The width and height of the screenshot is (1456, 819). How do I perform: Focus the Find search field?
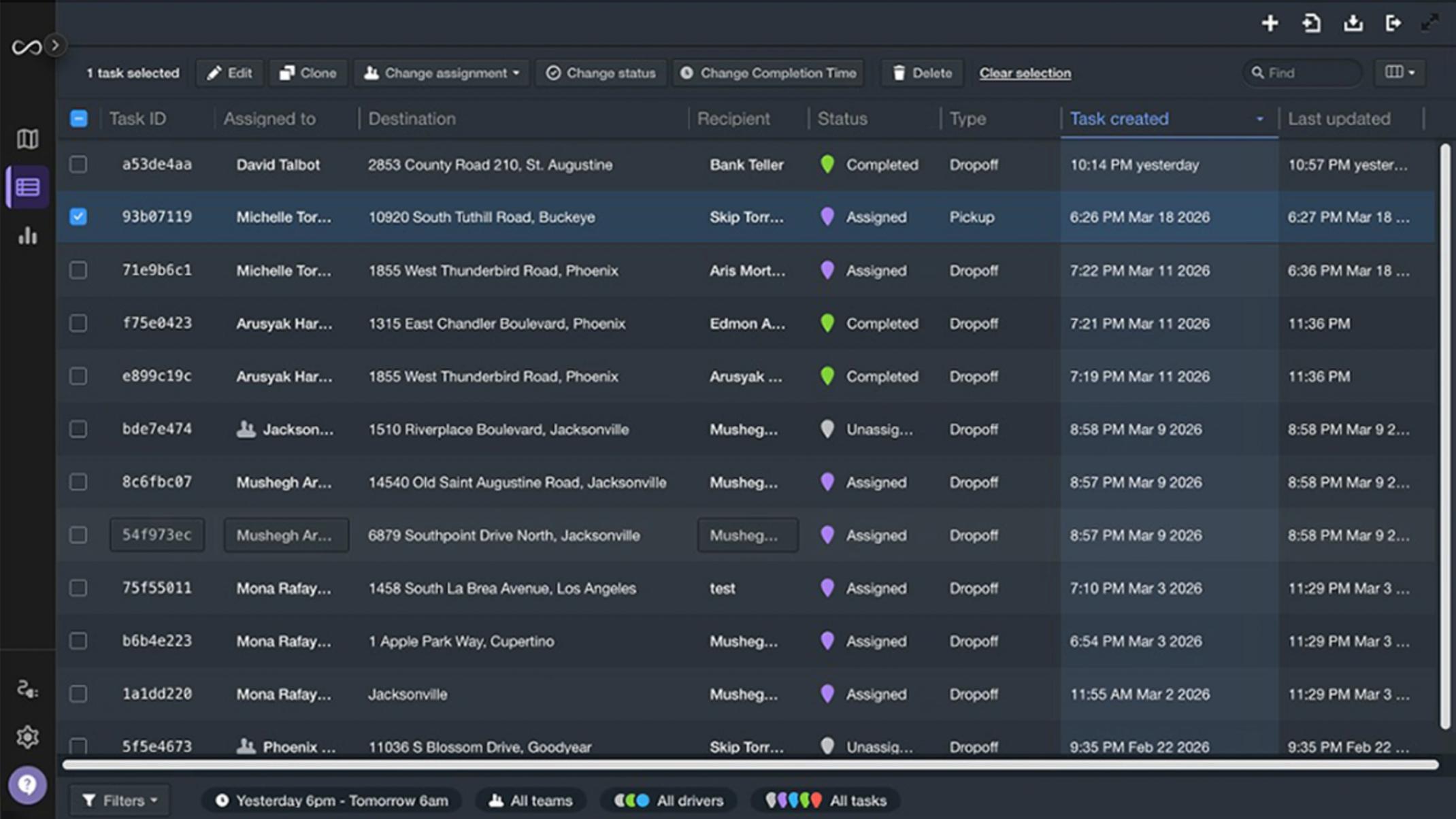point(1302,73)
